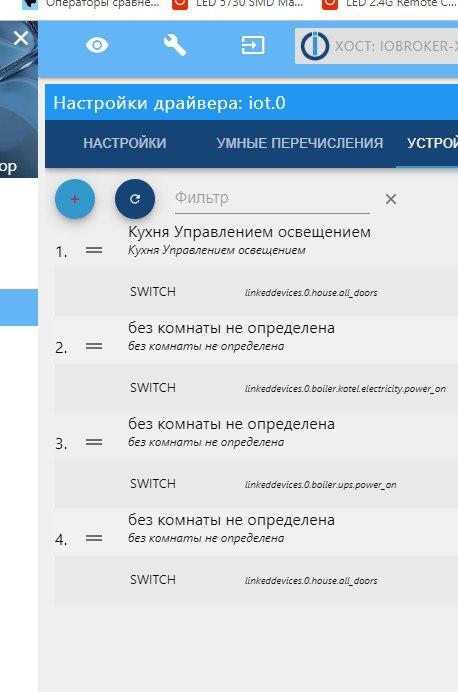Click linkeddevices.0.boiler.ups.power_on state

[x=321, y=485]
